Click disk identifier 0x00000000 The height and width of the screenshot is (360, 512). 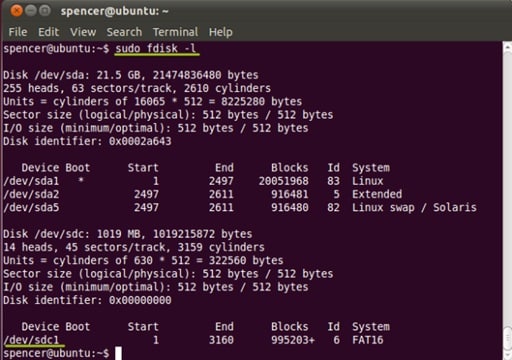pyautogui.click(x=140, y=300)
